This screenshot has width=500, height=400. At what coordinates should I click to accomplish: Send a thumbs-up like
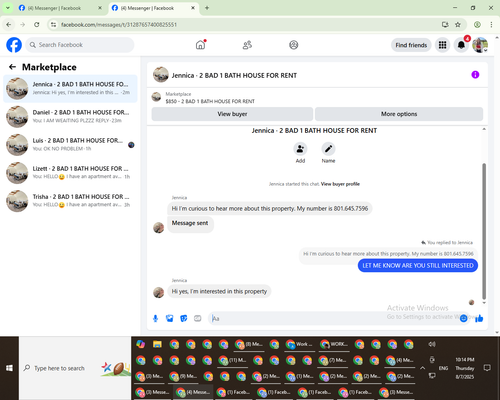[x=479, y=318]
